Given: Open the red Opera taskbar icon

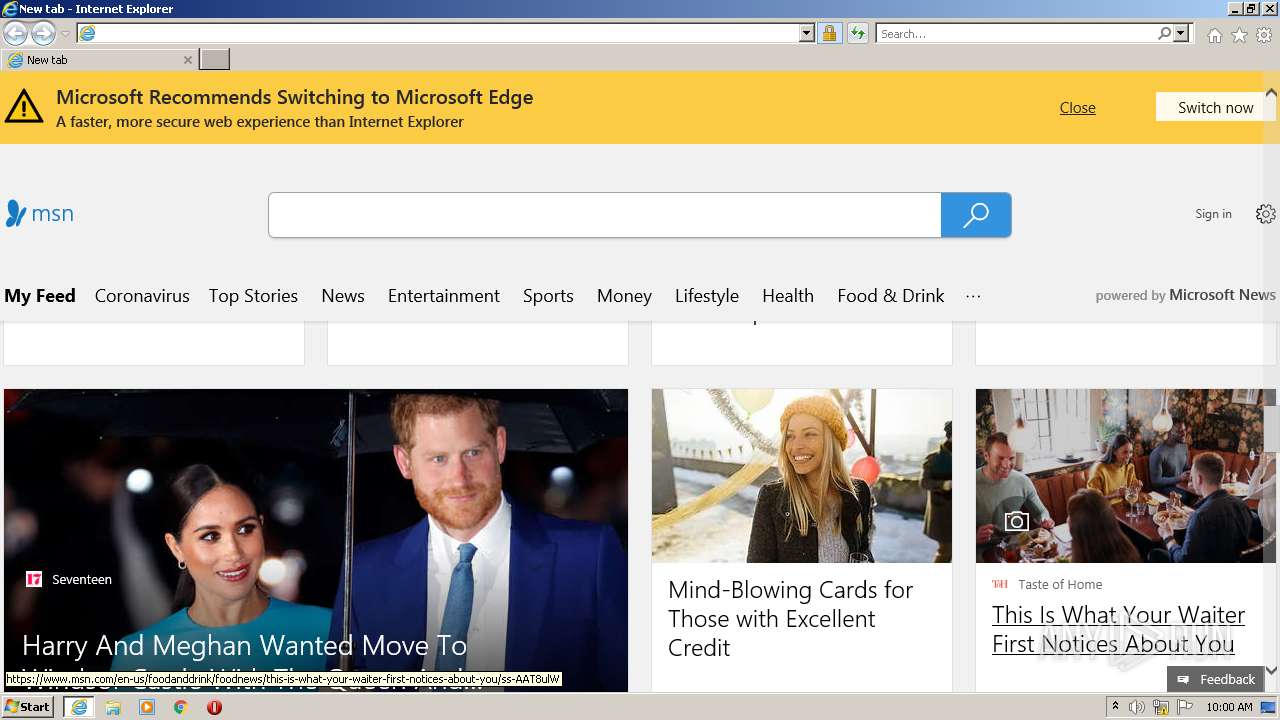Looking at the screenshot, I should pos(214,707).
